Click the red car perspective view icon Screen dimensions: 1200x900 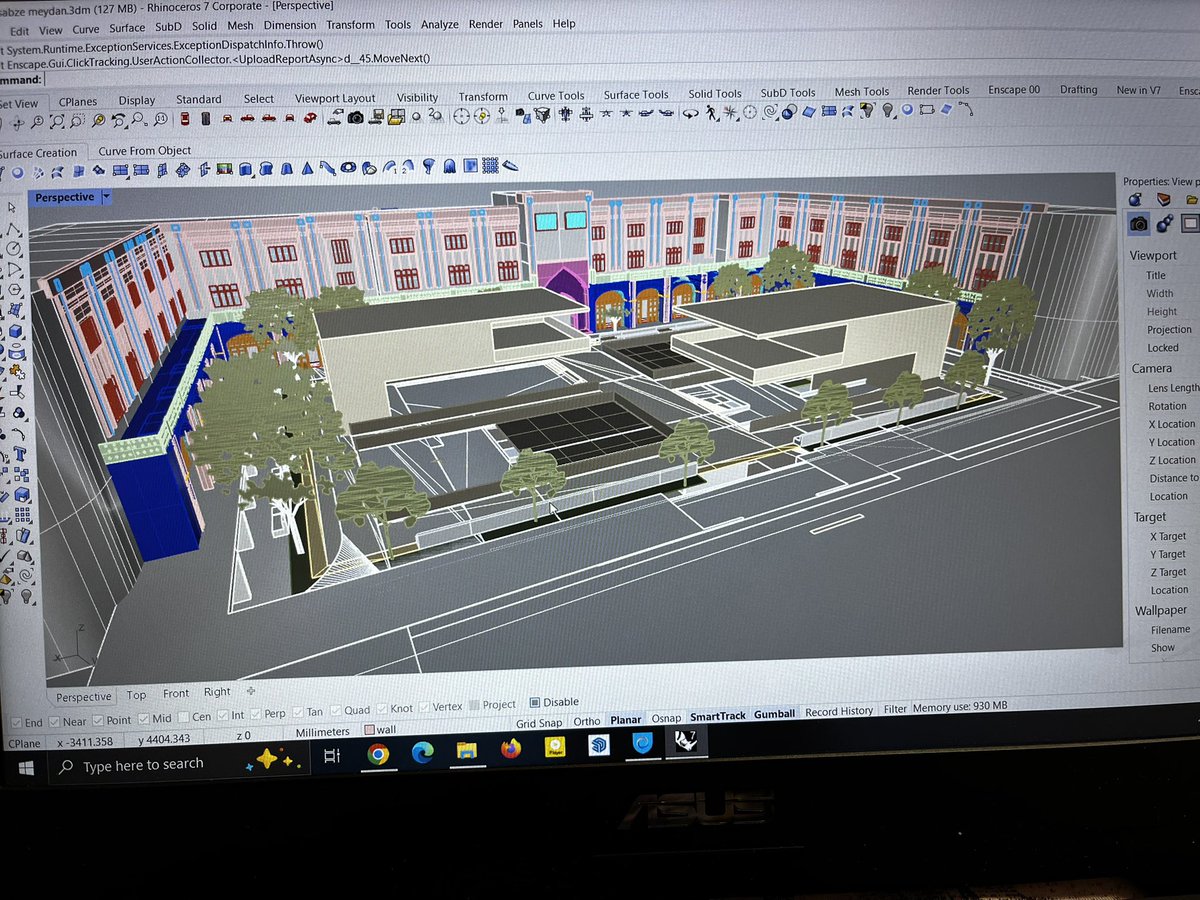point(310,117)
